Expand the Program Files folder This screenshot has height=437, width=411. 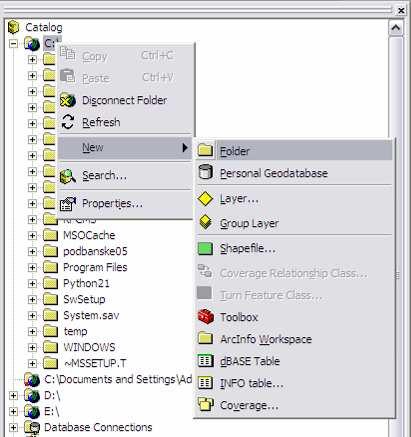coord(32,267)
